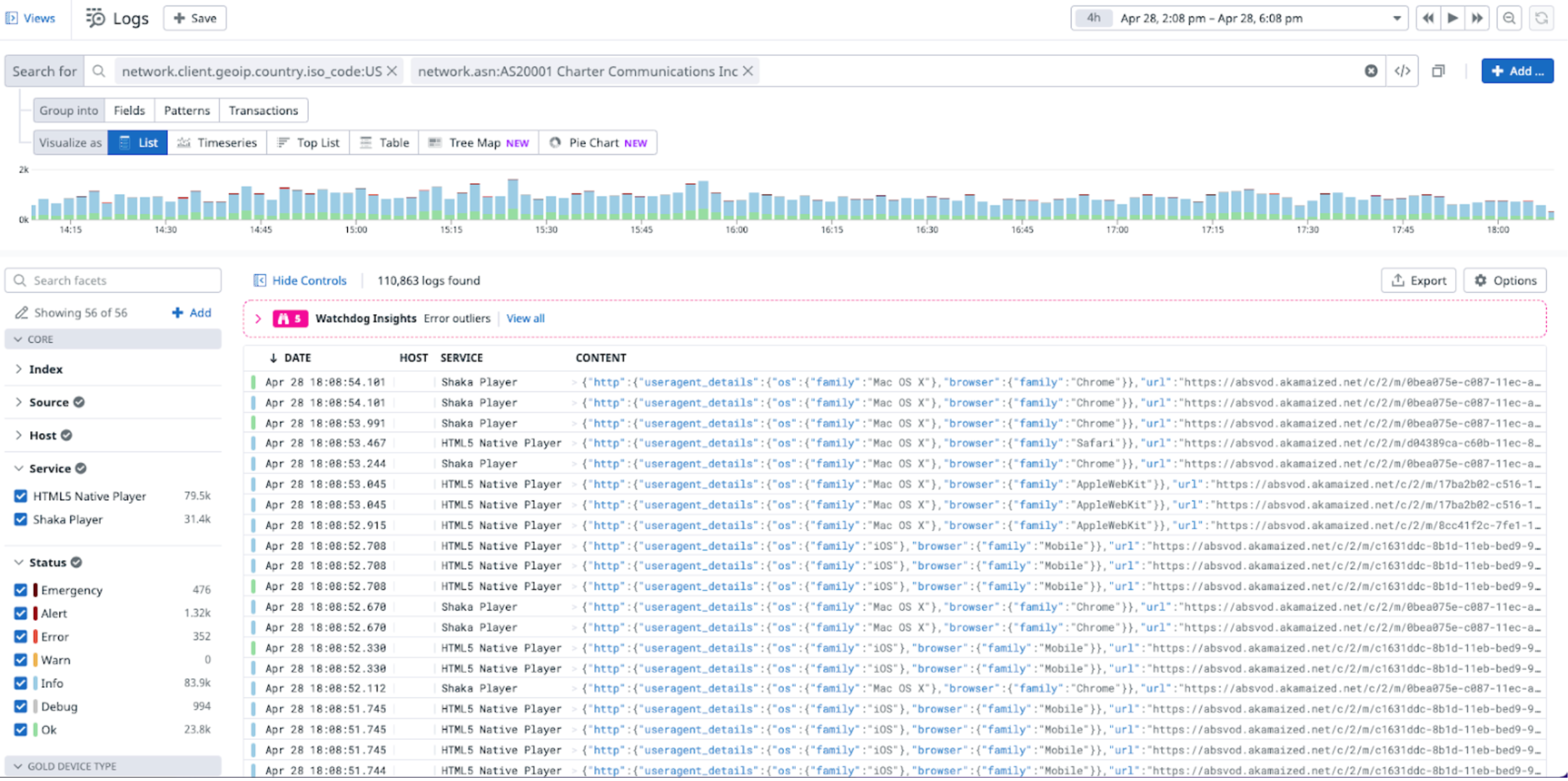The image size is (1568, 781).
Task: Uncheck the Shaka Player service filter
Action: [20, 519]
